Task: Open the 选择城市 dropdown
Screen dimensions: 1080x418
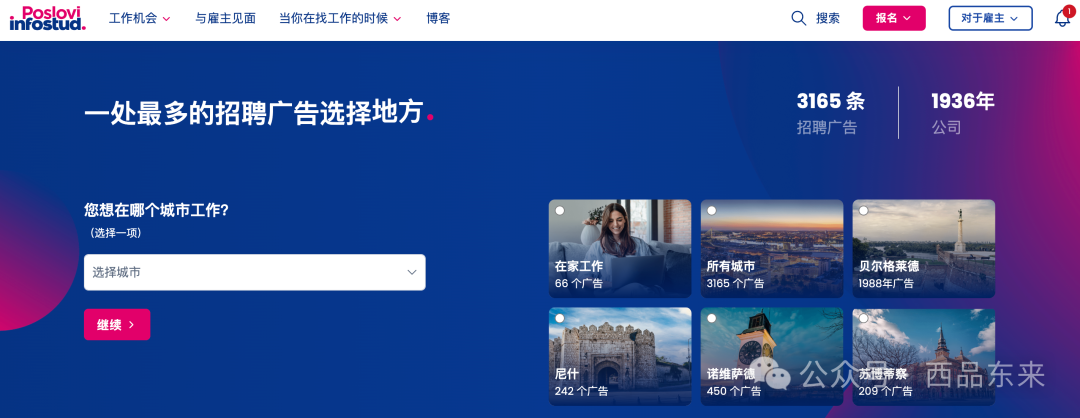Action: click(255, 272)
